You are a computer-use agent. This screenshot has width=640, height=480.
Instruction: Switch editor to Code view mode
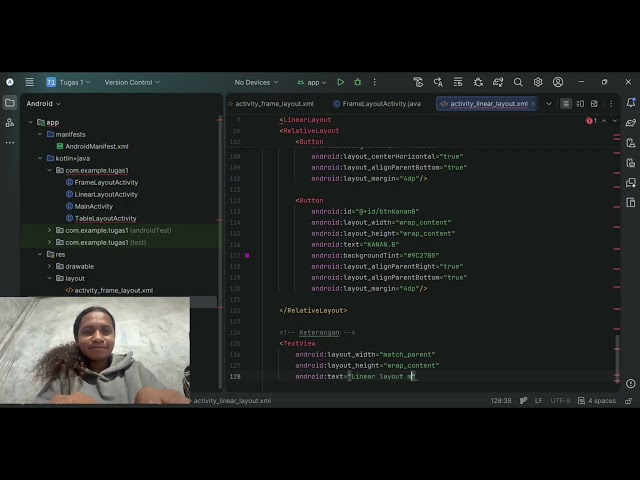(x=566, y=104)
